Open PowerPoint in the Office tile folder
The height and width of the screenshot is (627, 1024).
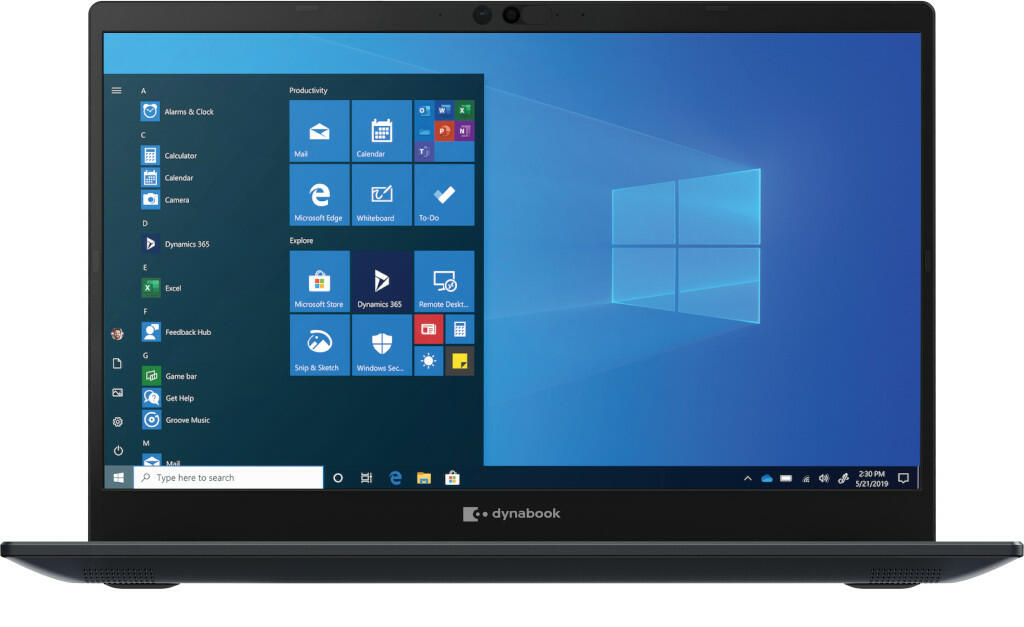point(444,131)
